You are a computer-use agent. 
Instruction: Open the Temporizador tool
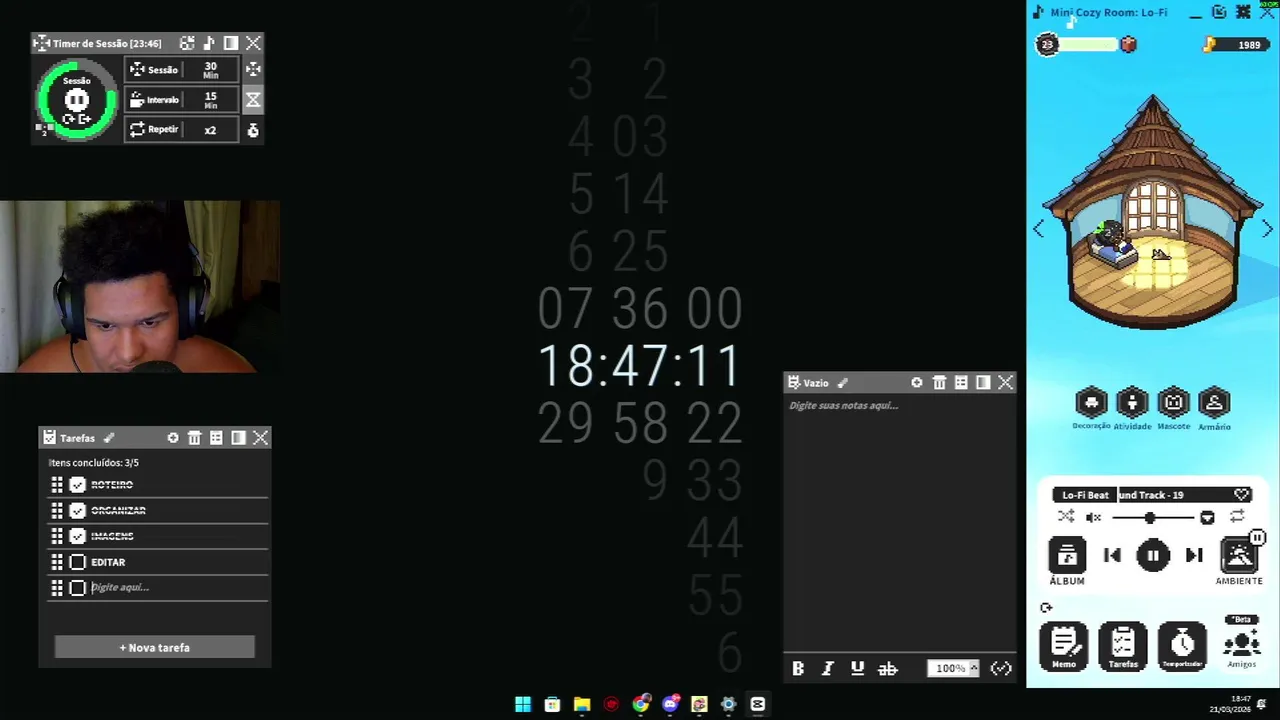[x=1182, y=646]
